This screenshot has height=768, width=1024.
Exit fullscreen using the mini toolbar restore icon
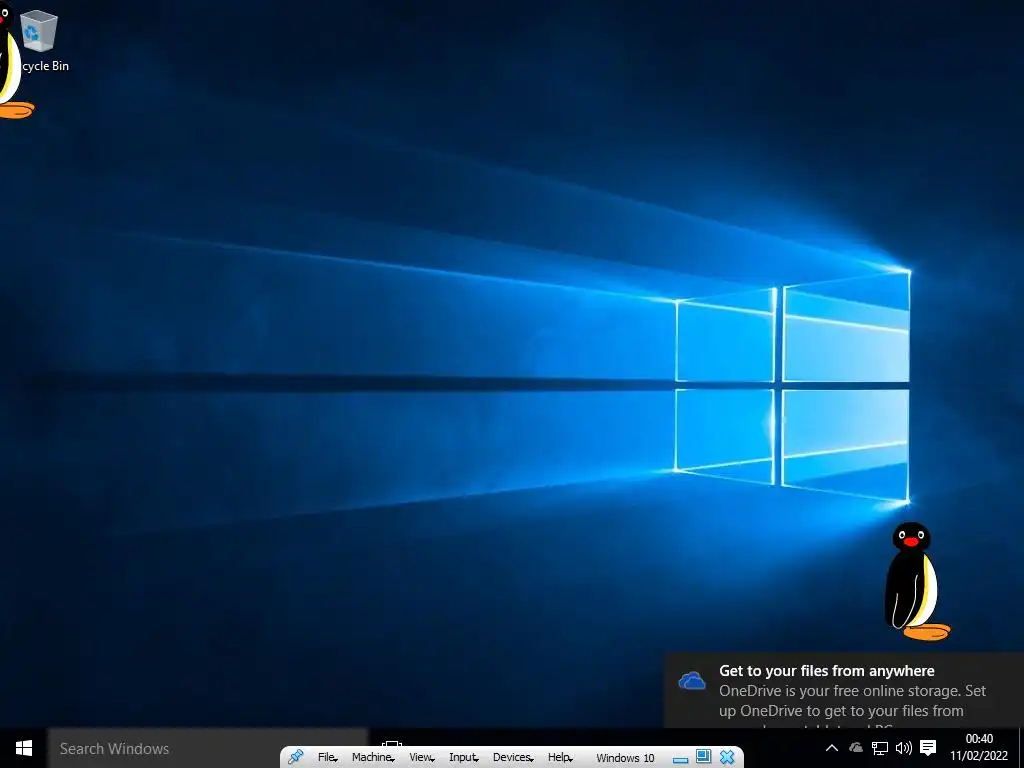click(703, 756)
